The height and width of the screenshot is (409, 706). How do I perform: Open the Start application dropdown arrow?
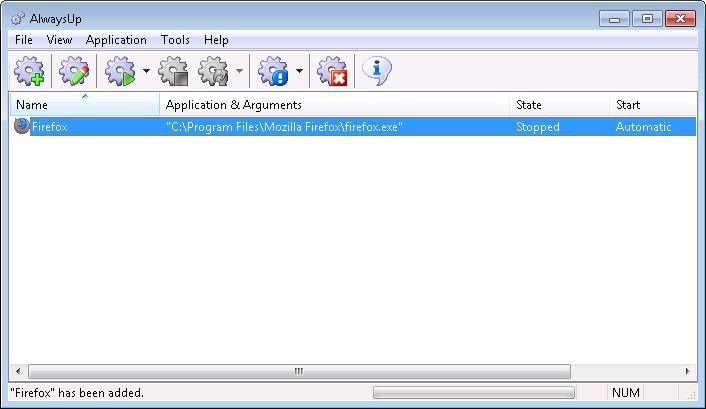click(x=146, y=71)
